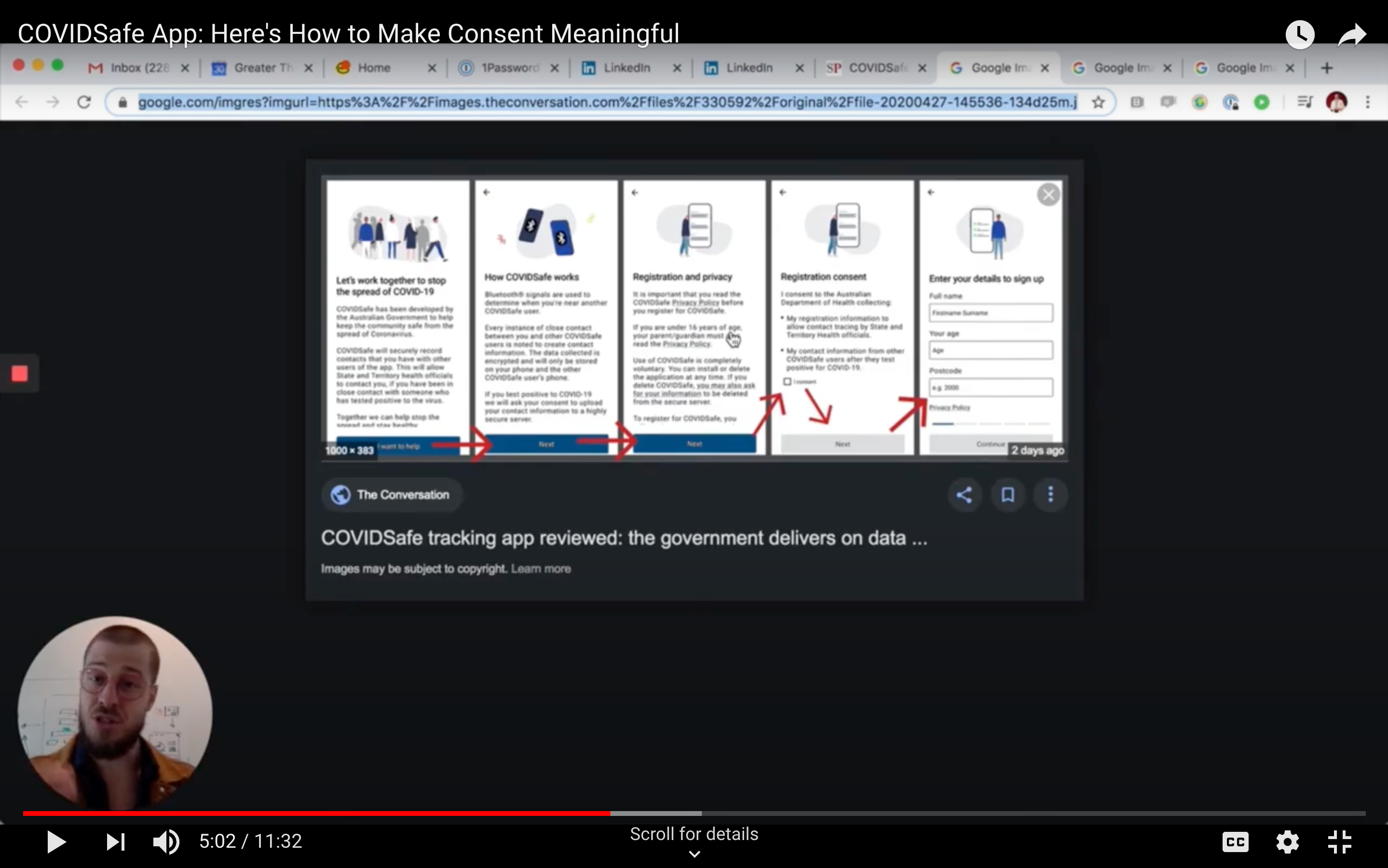Screen dimensions: 1388x868
Task: Click the green circular extension icon
Action: coord(1199,102)
